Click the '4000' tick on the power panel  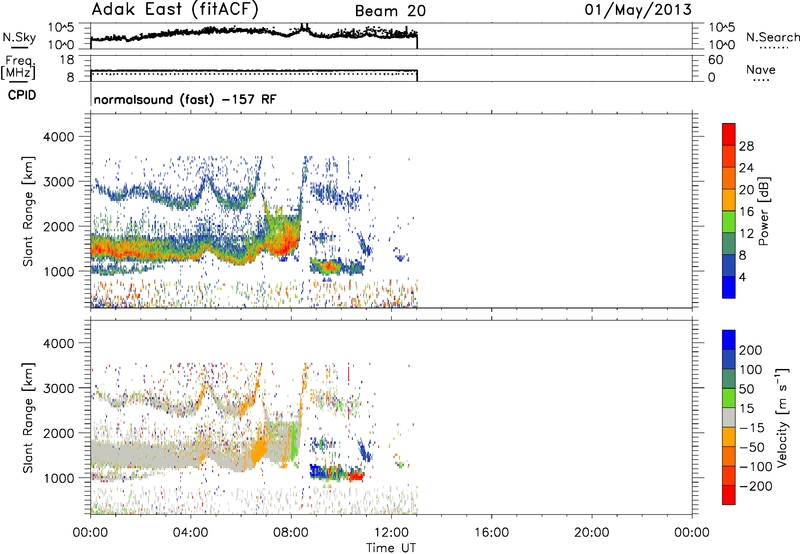click(58, 137)
